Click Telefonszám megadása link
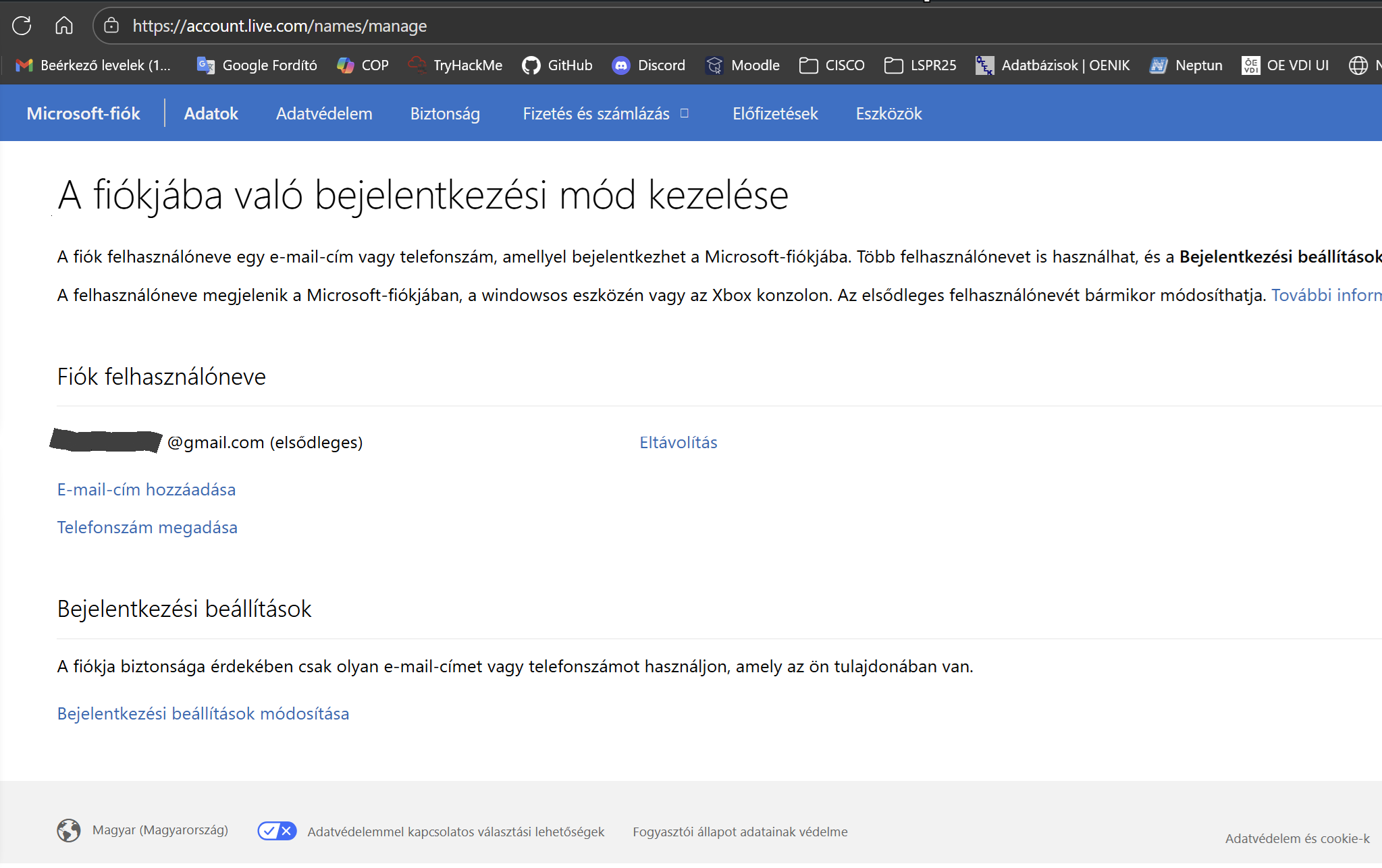 [147, 527]
